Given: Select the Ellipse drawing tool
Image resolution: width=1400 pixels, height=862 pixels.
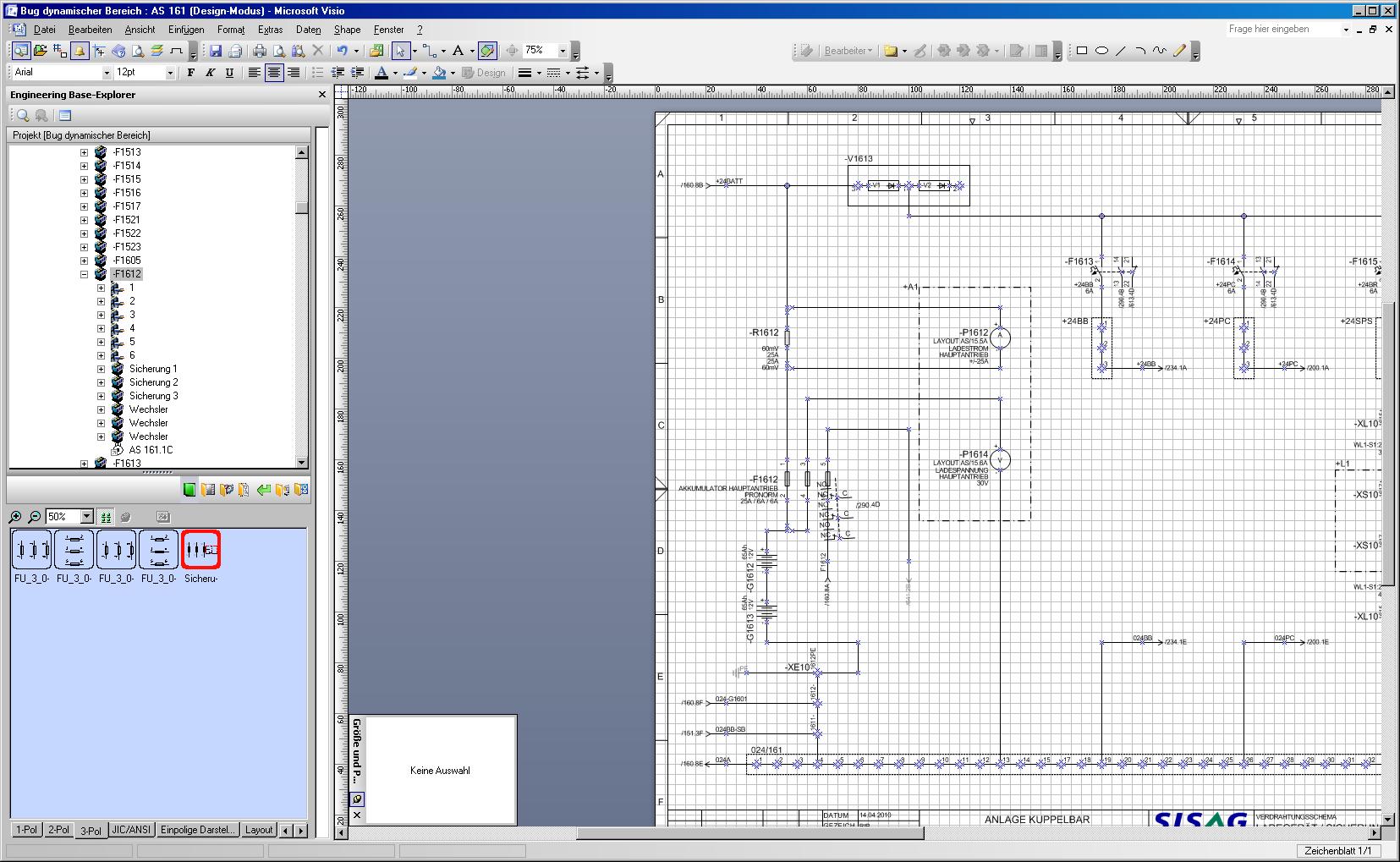Looking at the screenshot, I should coord(1101,51).
